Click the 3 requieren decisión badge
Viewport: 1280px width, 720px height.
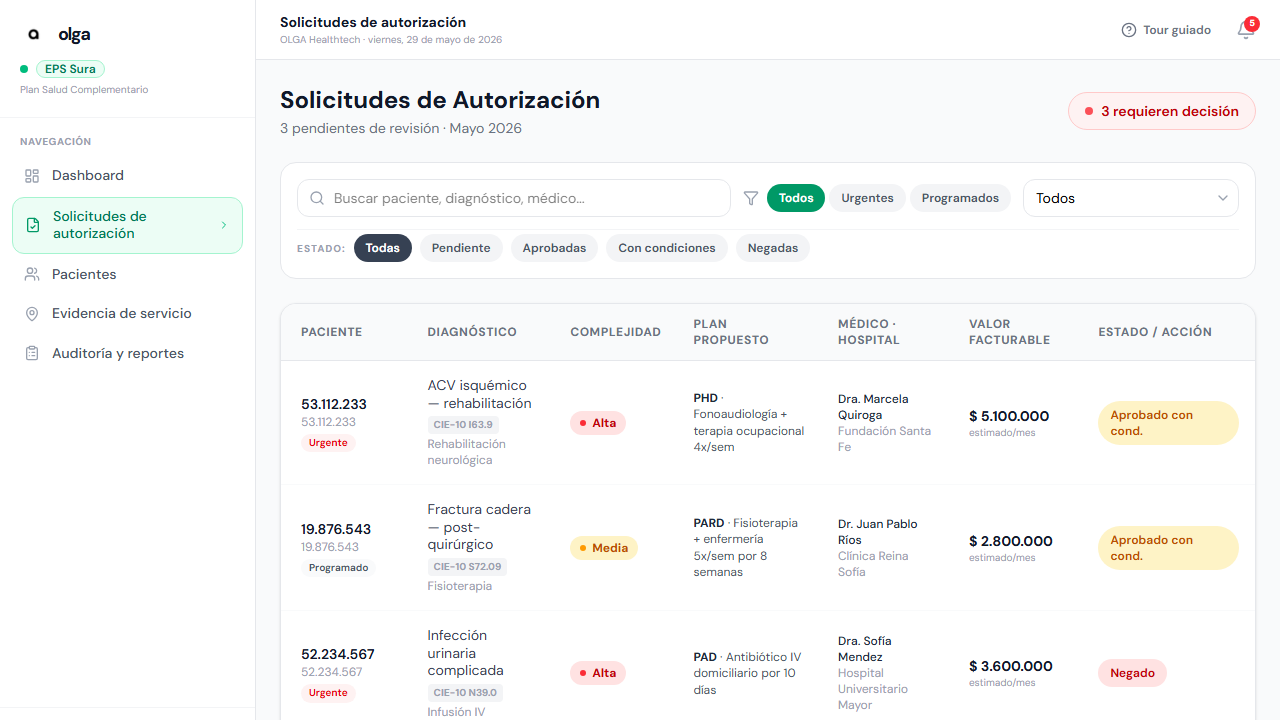point(1162,111)
